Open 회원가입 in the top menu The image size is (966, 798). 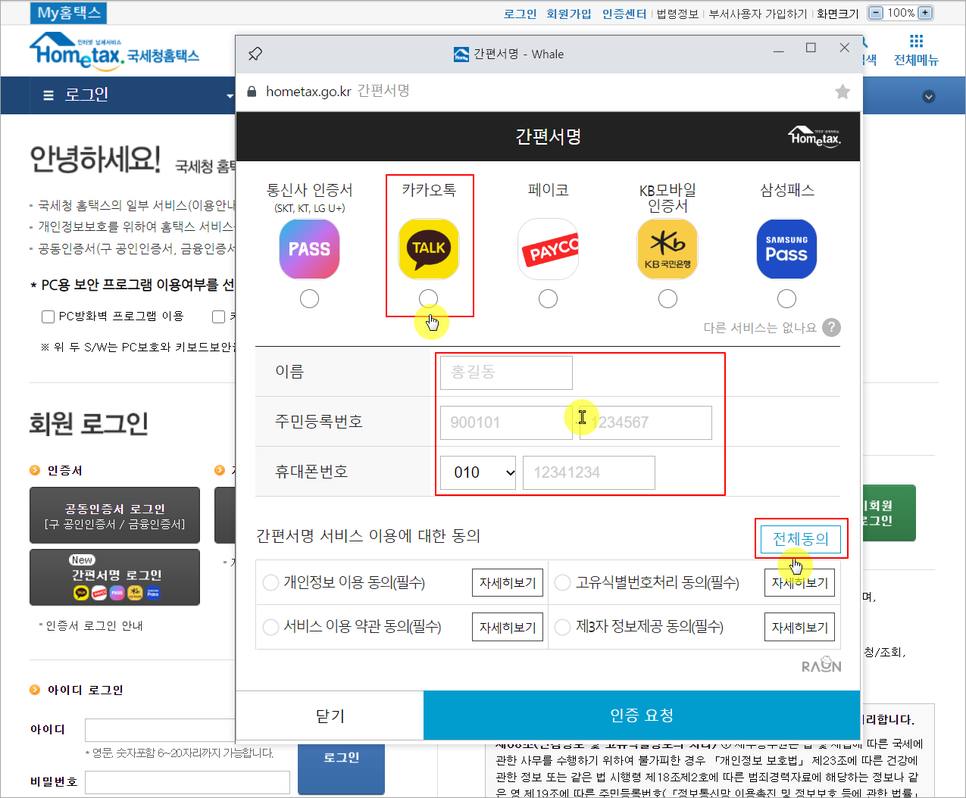coord(569,14)
